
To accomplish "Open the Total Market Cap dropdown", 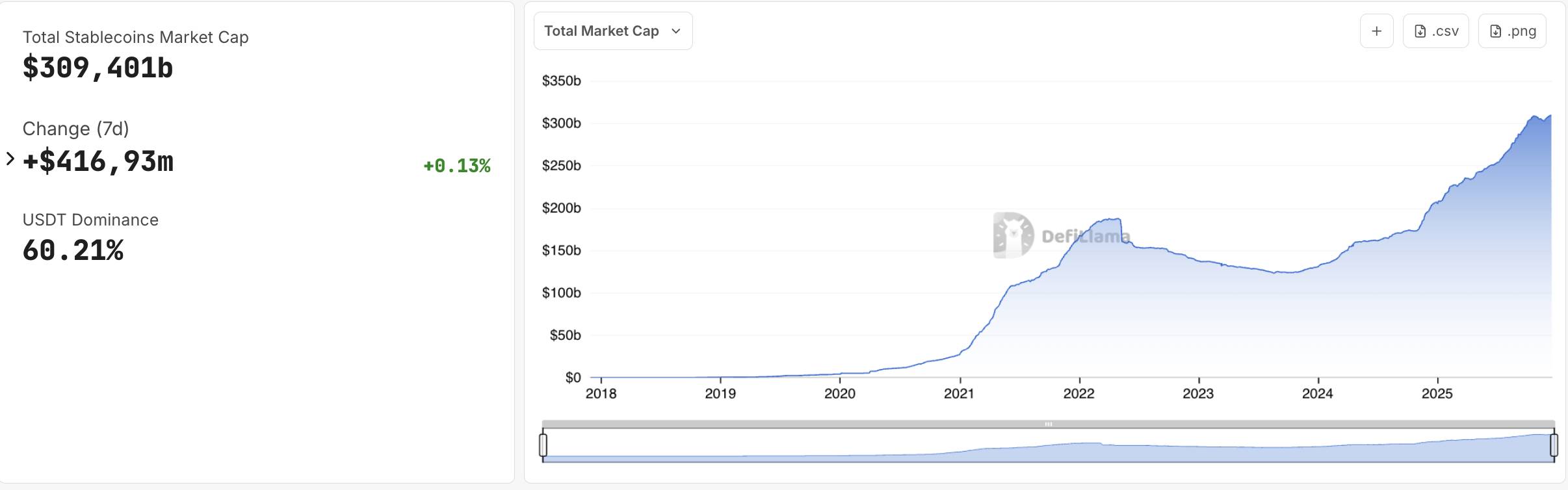I will (x=612, y=31).
